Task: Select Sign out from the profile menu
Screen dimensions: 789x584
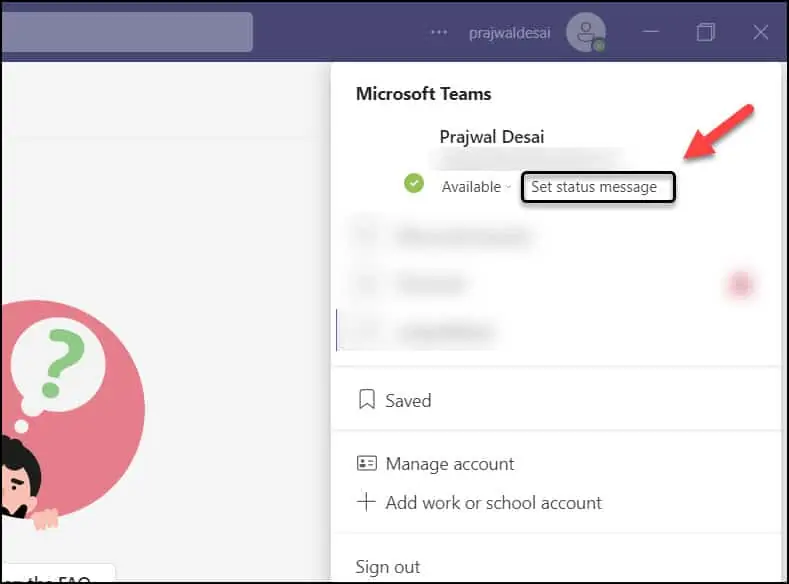Action: point(388,567)
